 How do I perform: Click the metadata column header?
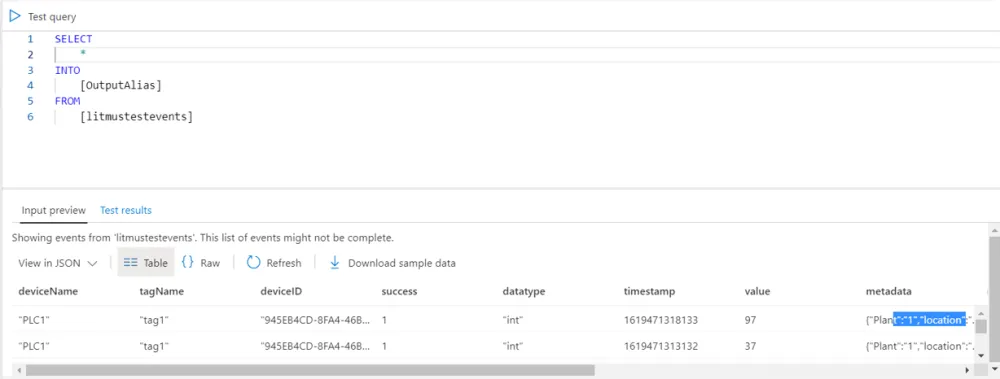click(x=888, y=291)
